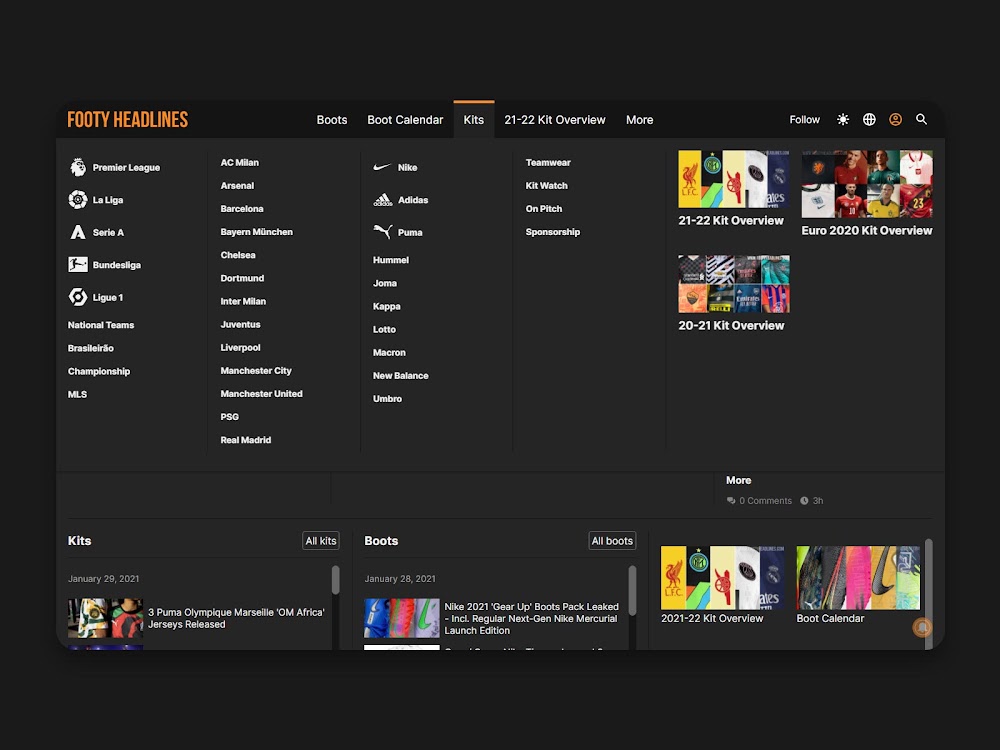Viewport: 1000px width, 750px height.
Task: Select the Bundesliga league icon
Action: point(78,264)
